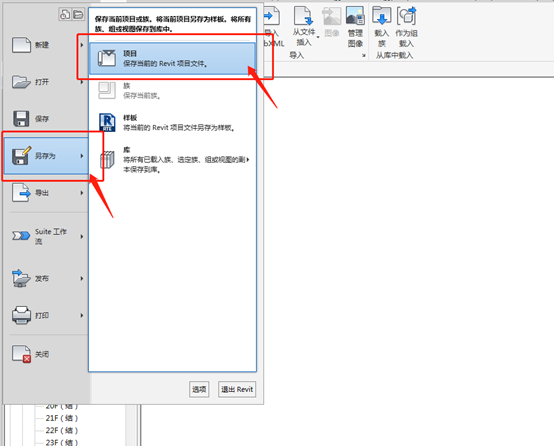This screenshot has width=554, height=446.
Task: Expand the Library (库) submenu arrow
Action: pos(248,160)
